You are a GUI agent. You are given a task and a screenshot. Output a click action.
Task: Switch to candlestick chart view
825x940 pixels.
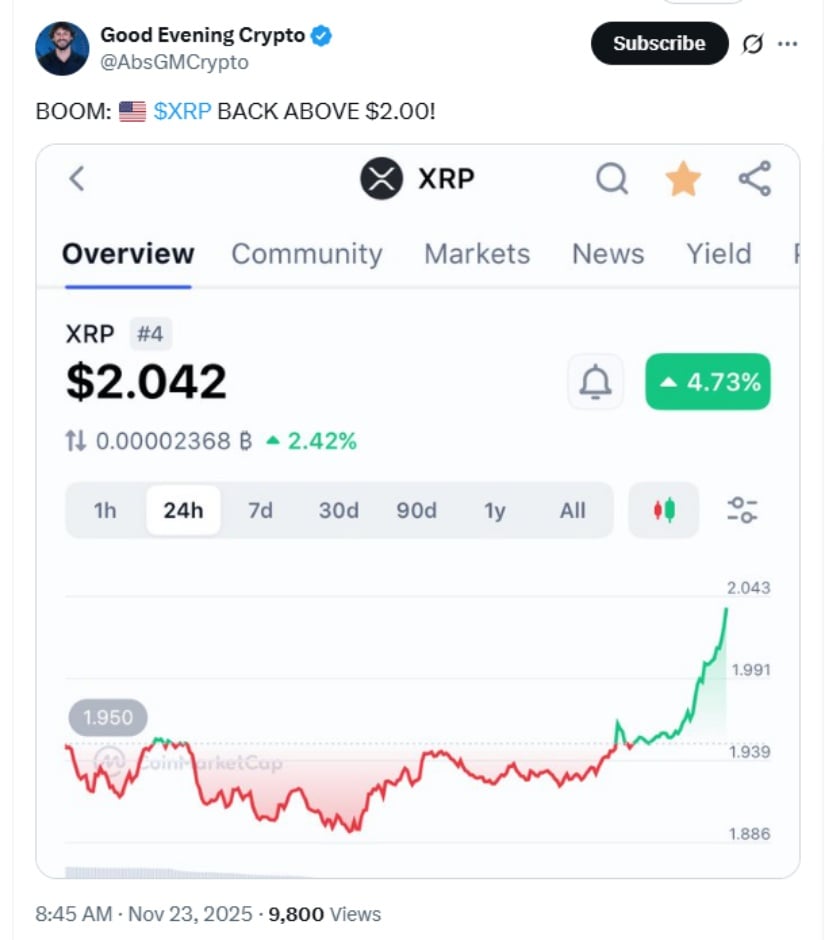pos(664,510)
